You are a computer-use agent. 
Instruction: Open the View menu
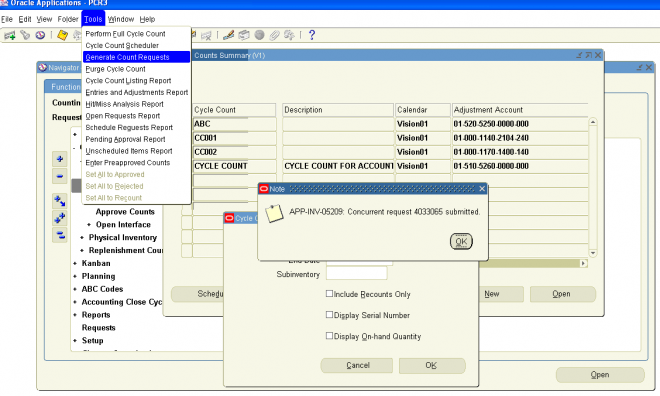click(x=44, y=19)
